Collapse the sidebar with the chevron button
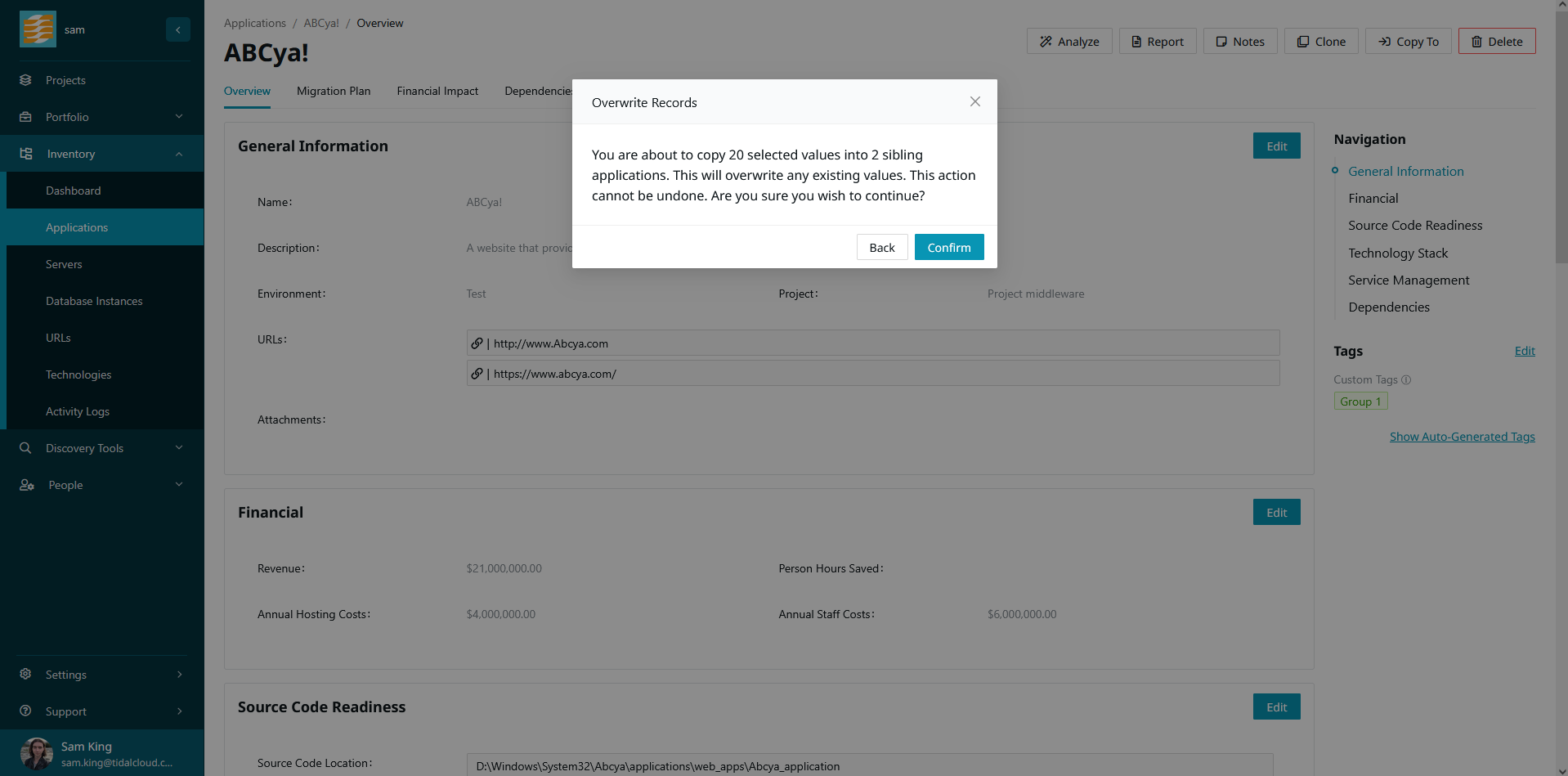Image resolution: width=1568 pixels, height=776 pixels. point(177,29)
